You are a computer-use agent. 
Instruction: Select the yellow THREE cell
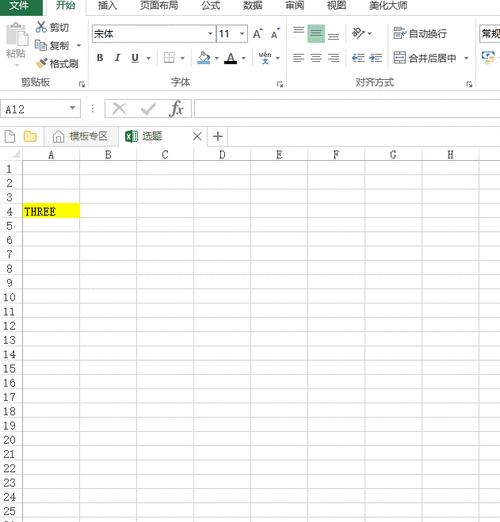coord(51,211)
